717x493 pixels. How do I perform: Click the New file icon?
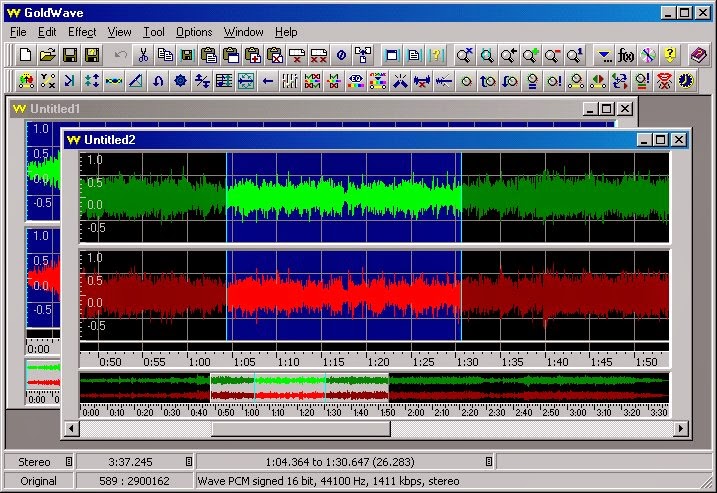(26, 55)
